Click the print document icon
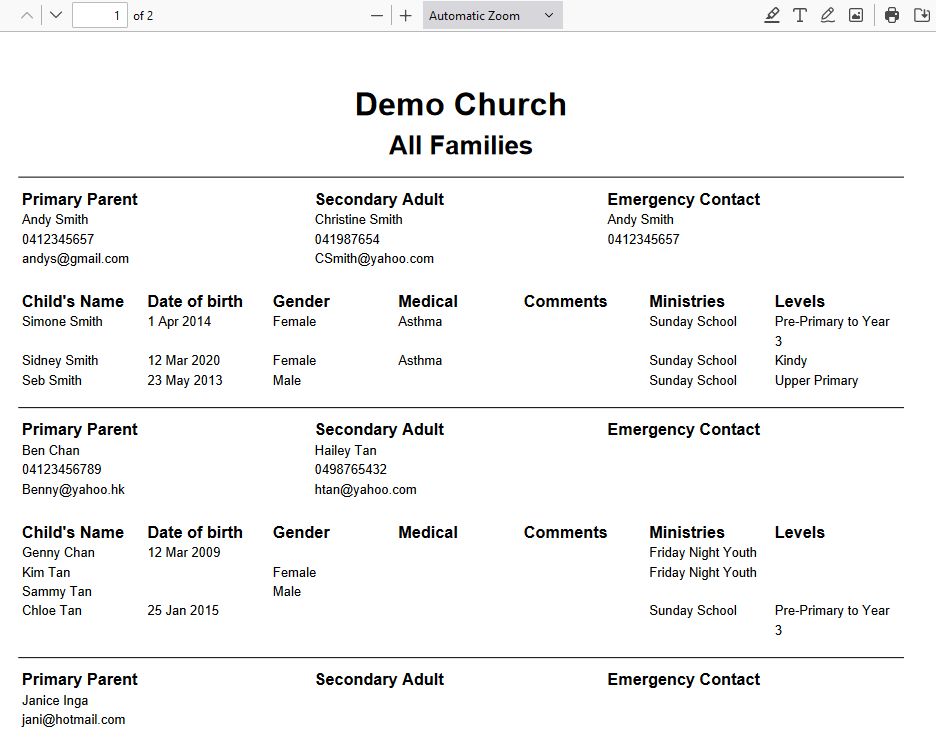Screen dimensions: 936x740 click(891, 15)
